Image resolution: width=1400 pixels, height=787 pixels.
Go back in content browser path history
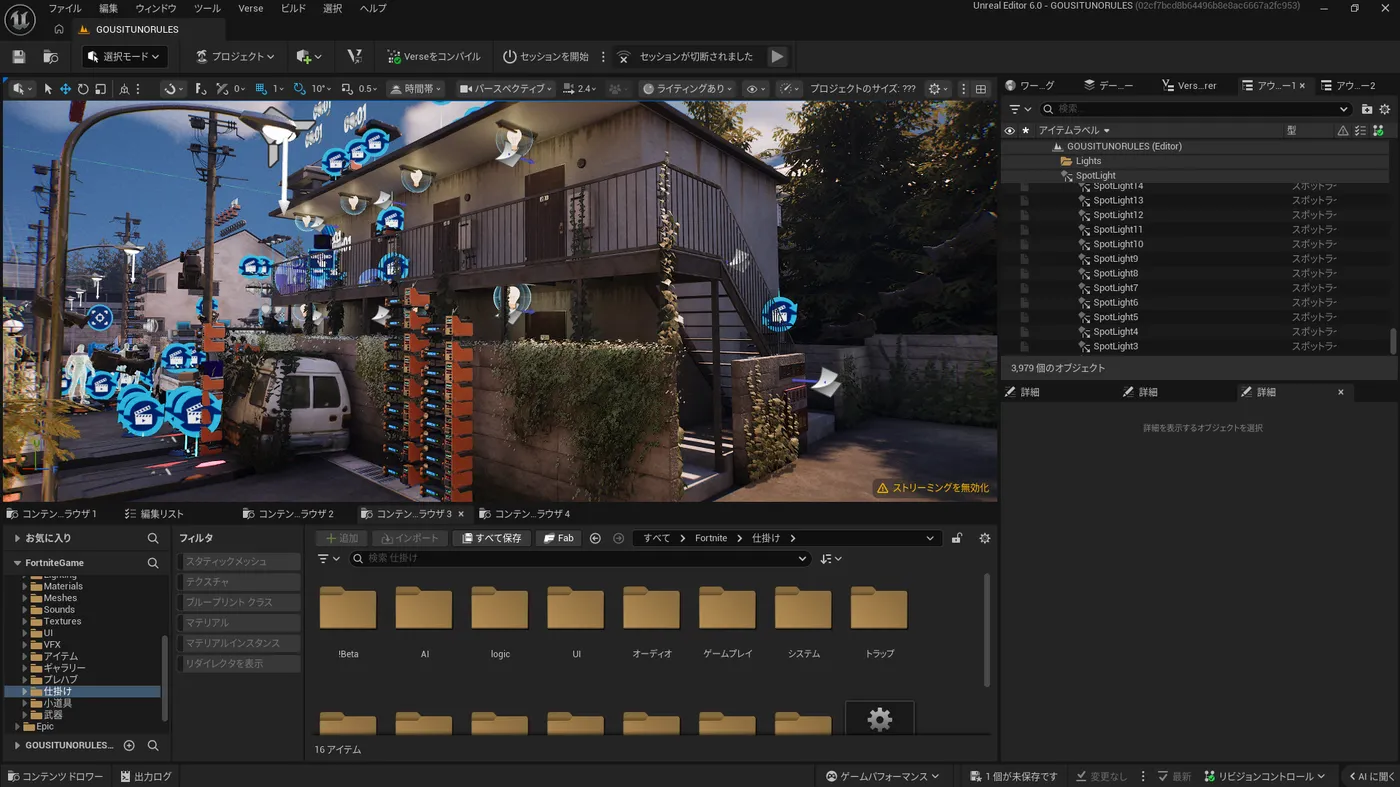click(x=596, y=538)
